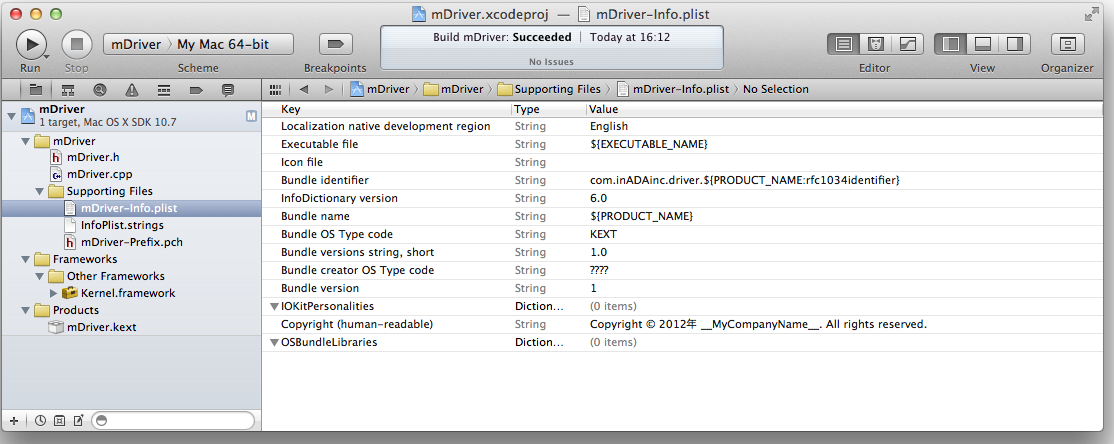The image size is (1114, 444).
Task: Show the Symbol navigator
Action: tap(67, 90)
